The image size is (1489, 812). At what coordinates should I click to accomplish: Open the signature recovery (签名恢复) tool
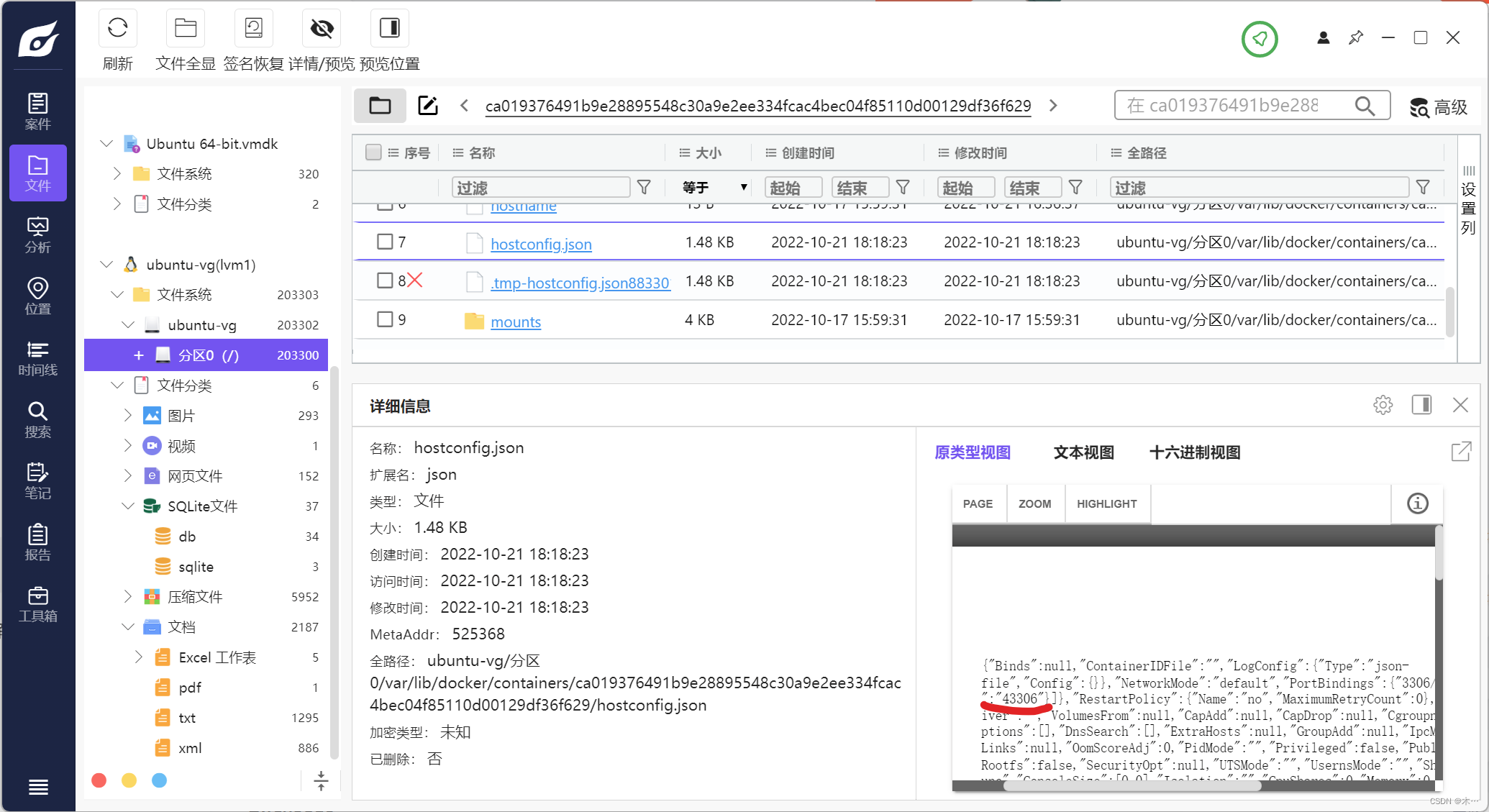tap(253, 29)
